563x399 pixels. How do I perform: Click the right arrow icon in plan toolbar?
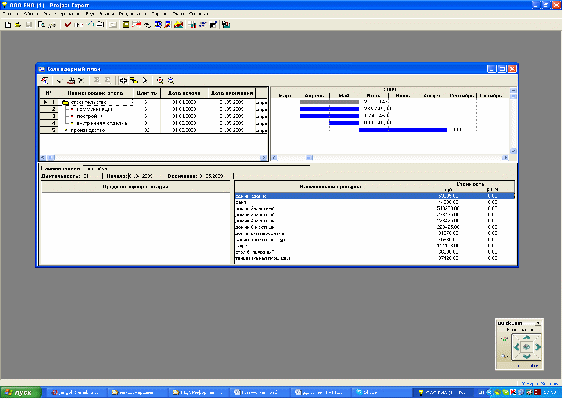[145, 80]
